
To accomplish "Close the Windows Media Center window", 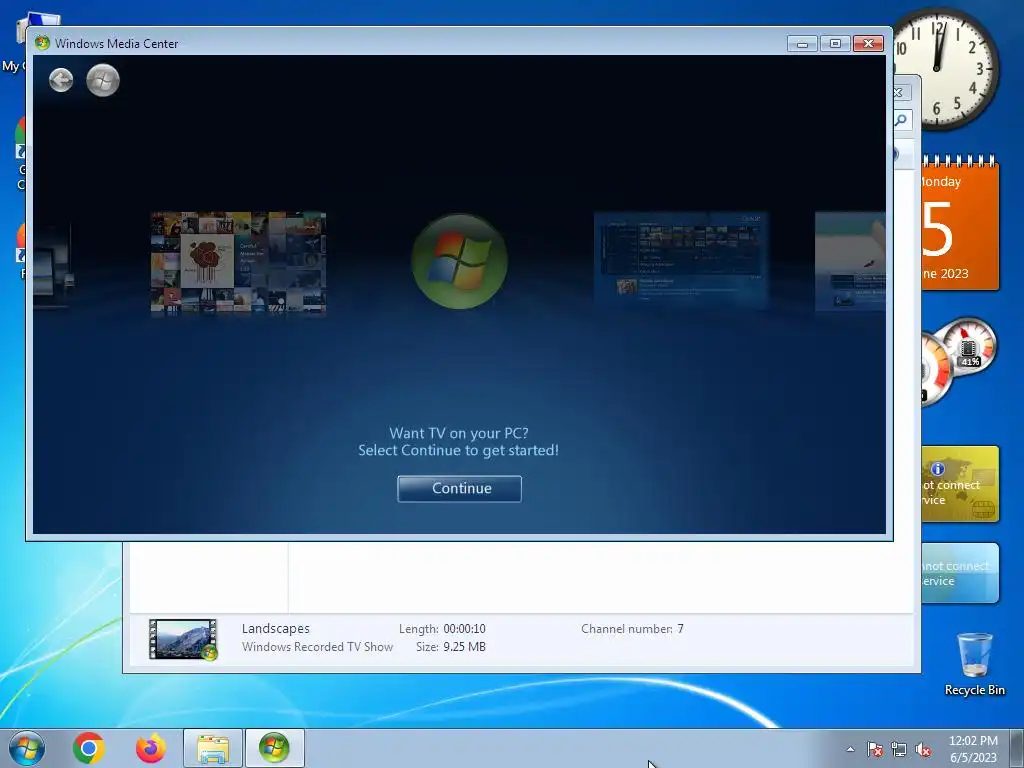I will pos(869,44).
